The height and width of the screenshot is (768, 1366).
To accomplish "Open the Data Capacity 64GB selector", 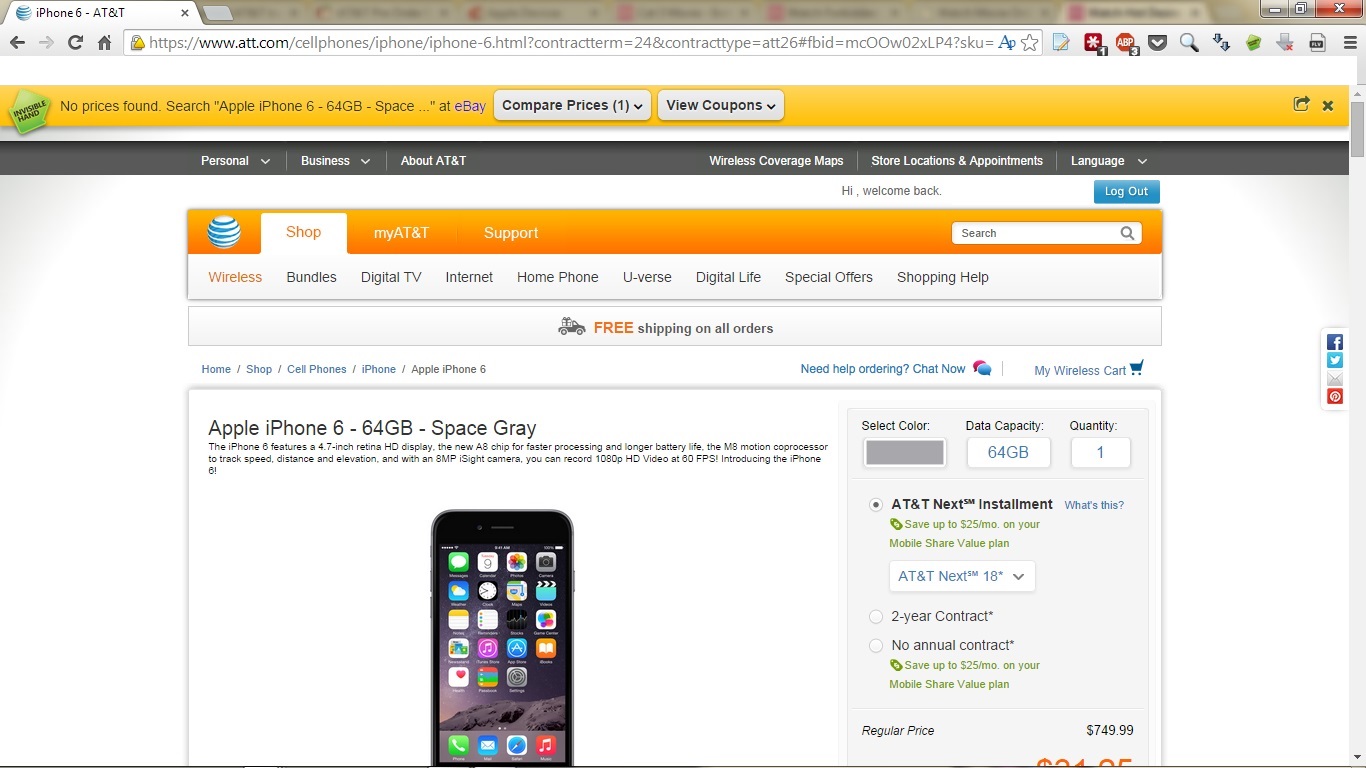I will (x=1008, y=452).
